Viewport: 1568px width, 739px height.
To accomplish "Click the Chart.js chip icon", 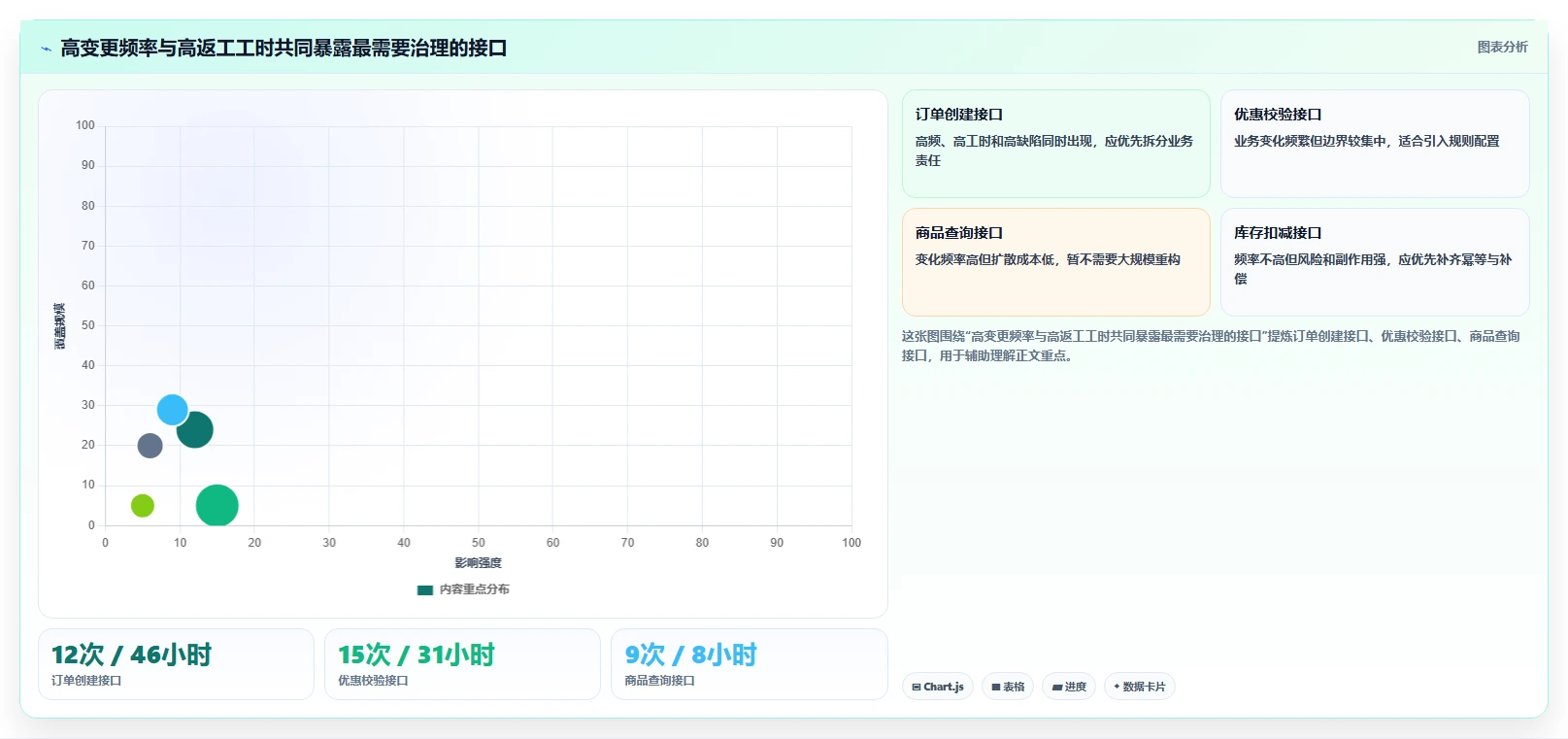I will click(917, 687).
